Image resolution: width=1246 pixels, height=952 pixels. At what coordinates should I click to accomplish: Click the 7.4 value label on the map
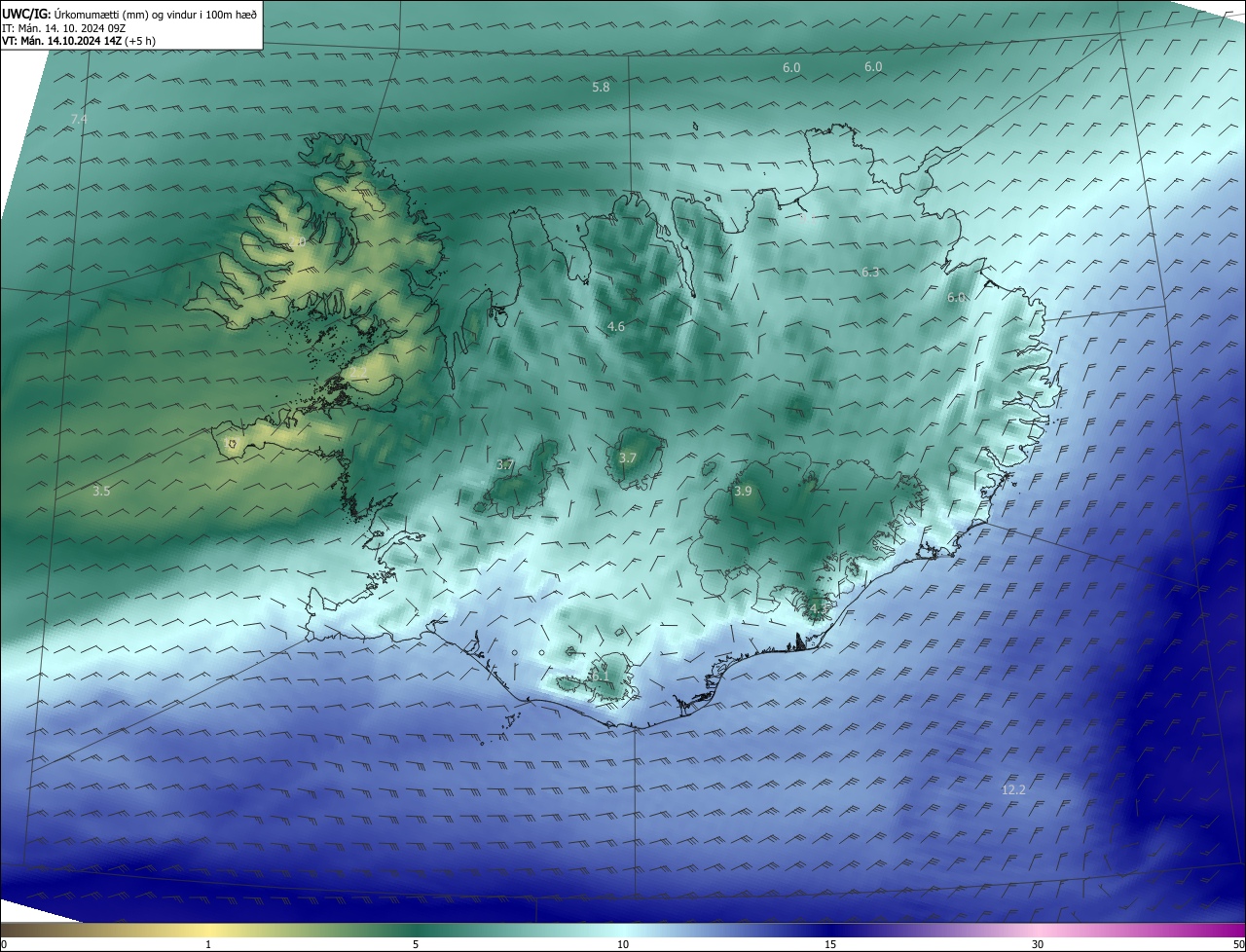point(79,119)
